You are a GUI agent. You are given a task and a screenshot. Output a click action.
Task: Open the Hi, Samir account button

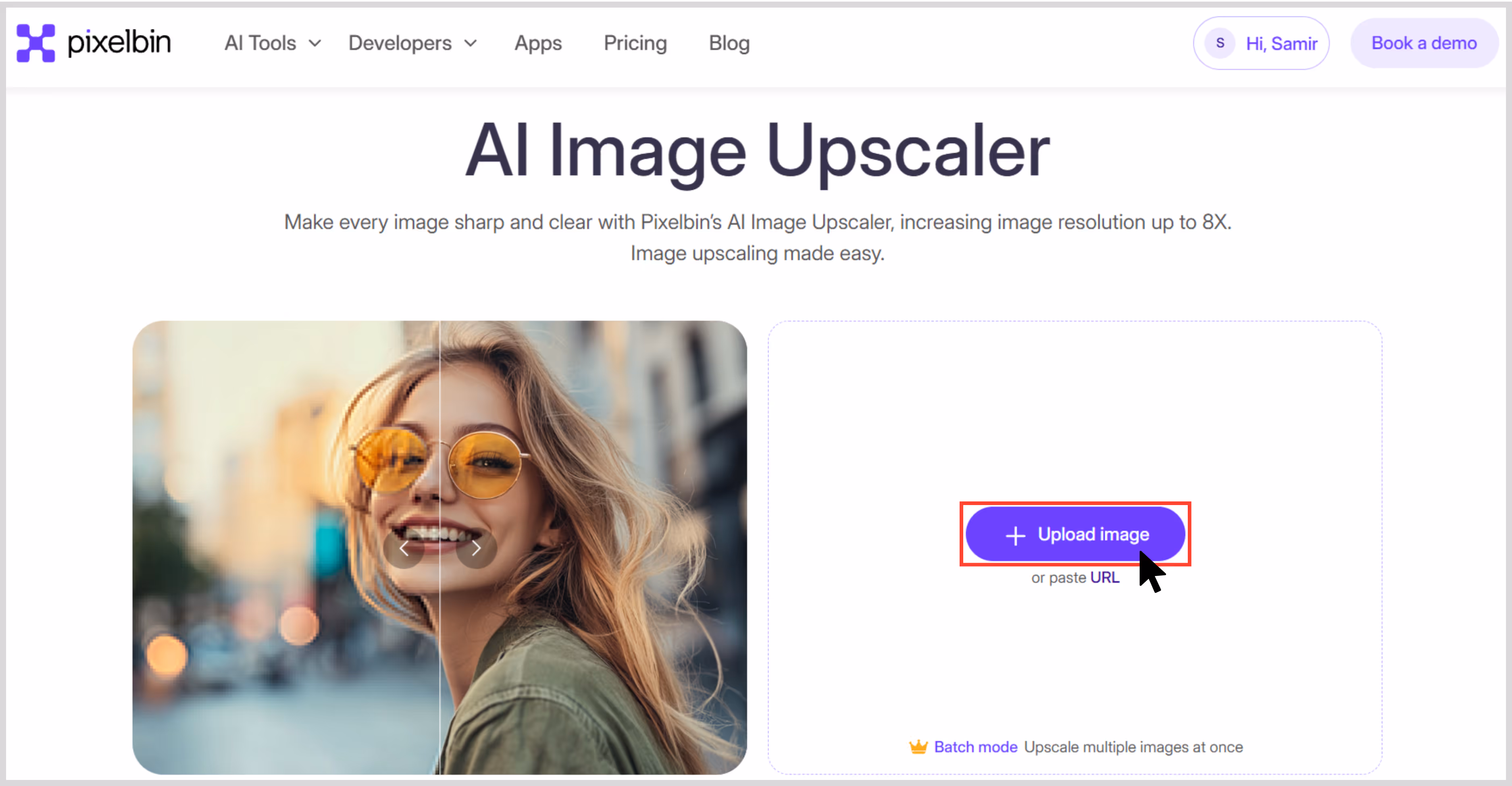[1261, 43]
